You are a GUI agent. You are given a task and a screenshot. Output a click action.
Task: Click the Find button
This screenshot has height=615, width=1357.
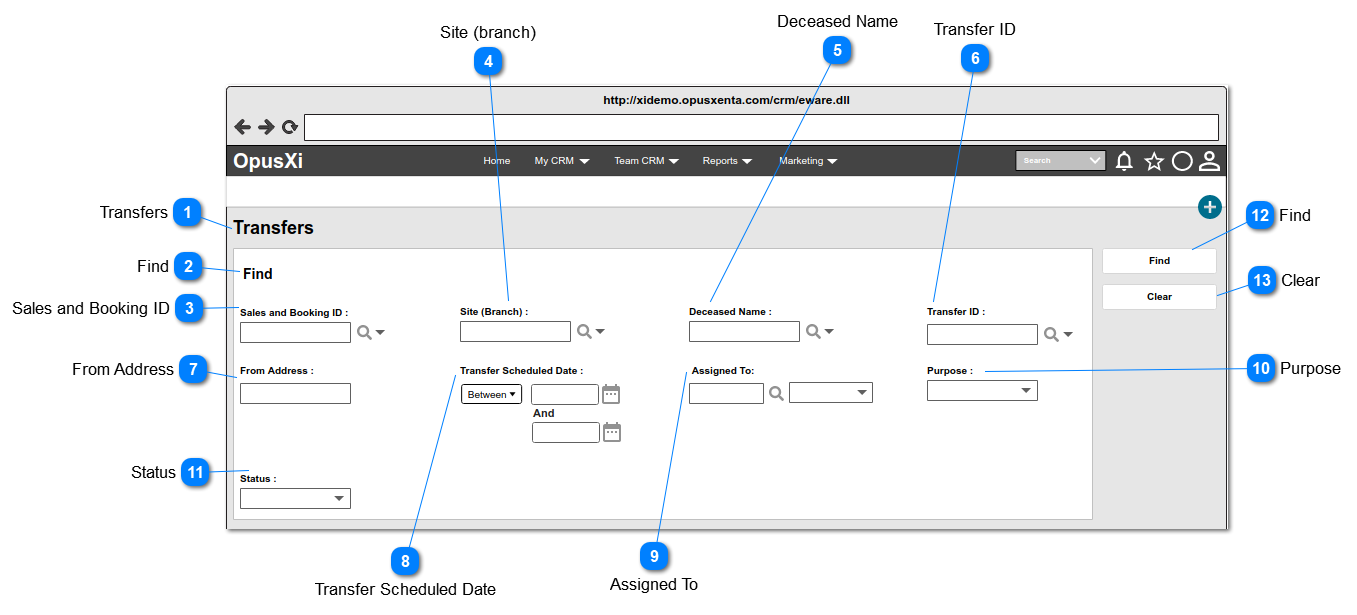pyautogui.click(x=1159, y=261)
